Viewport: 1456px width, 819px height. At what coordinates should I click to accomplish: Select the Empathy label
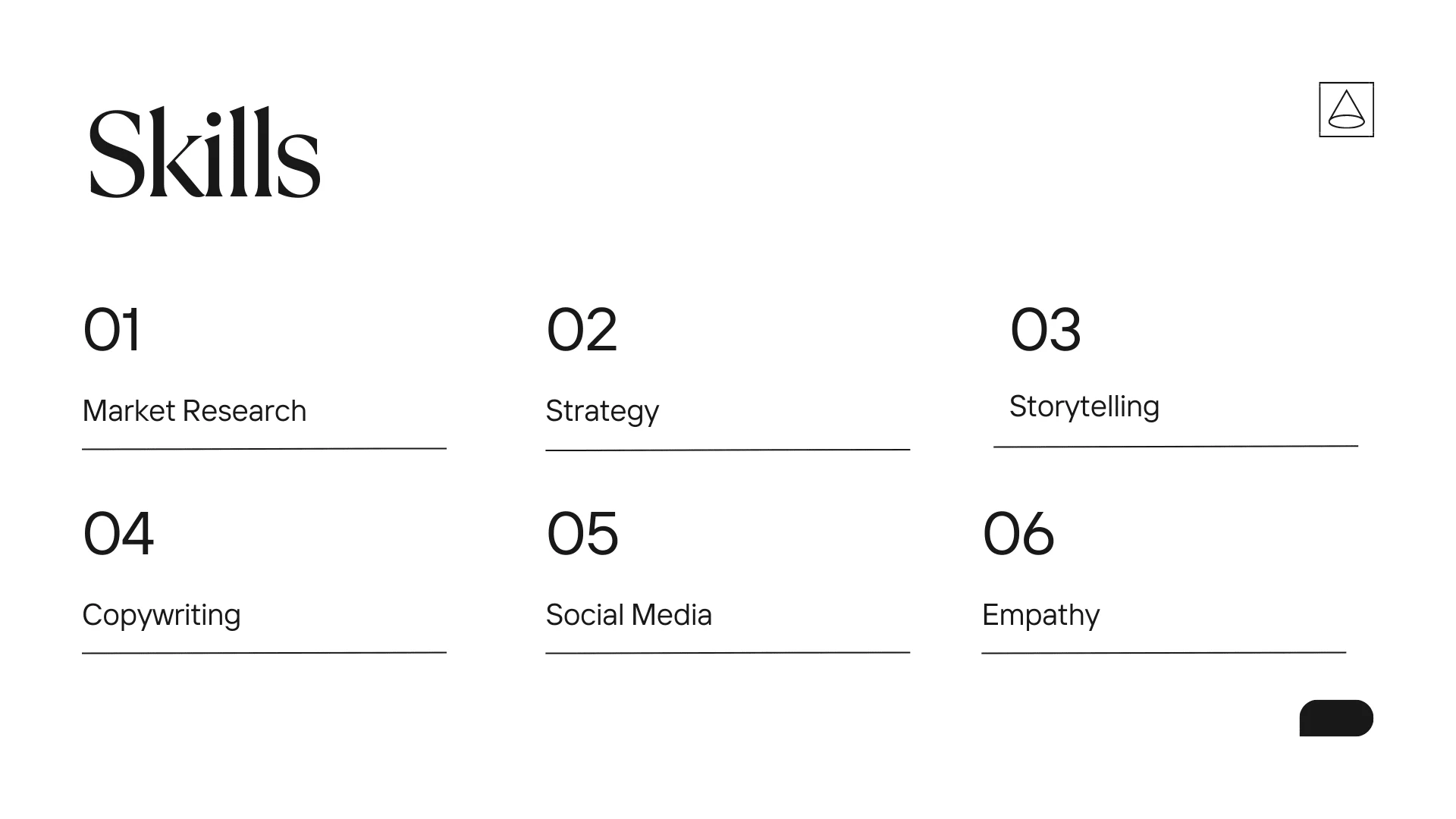click(x=1040, y=616)
